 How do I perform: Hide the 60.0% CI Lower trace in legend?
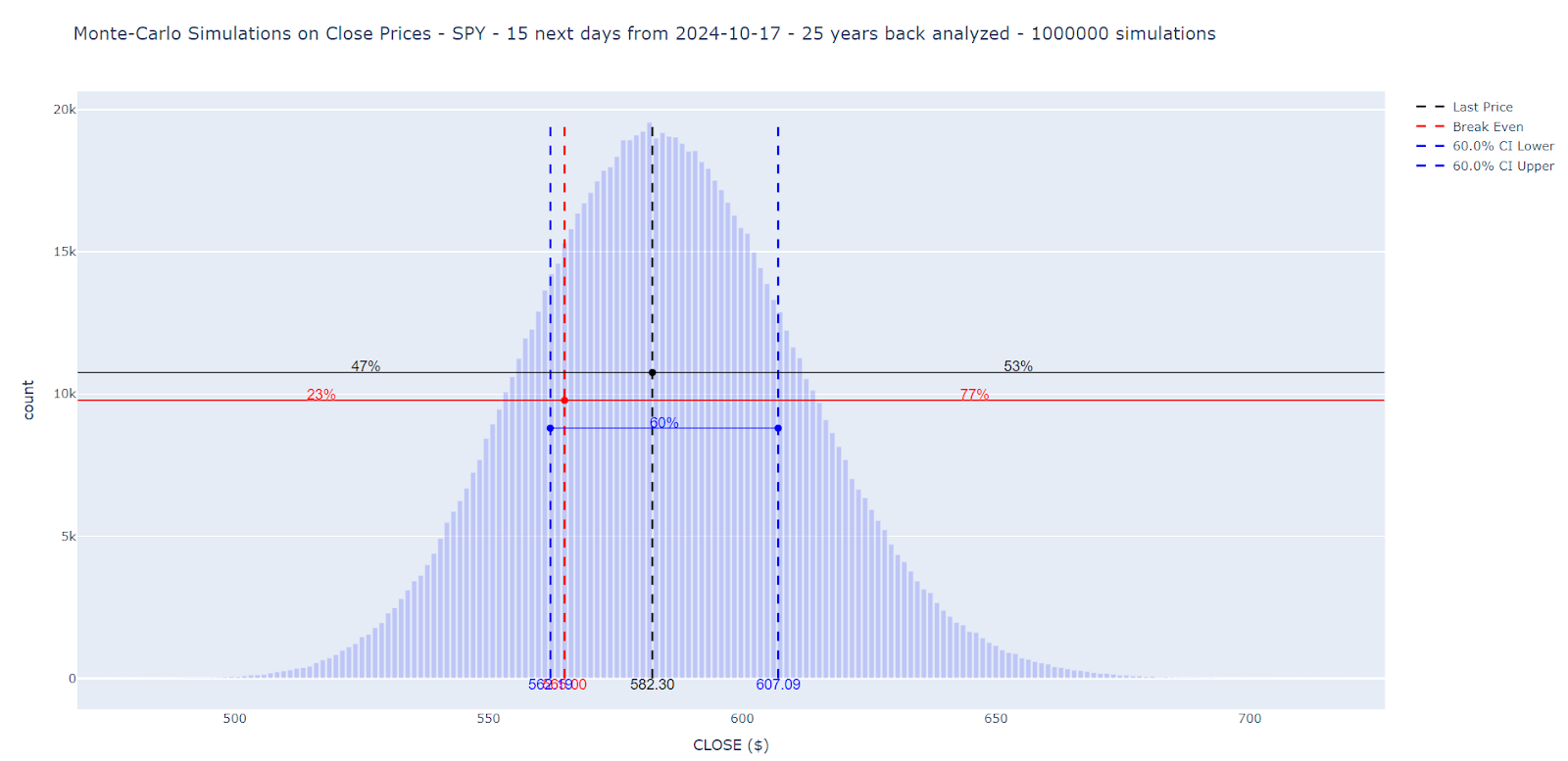(1485, 146)
